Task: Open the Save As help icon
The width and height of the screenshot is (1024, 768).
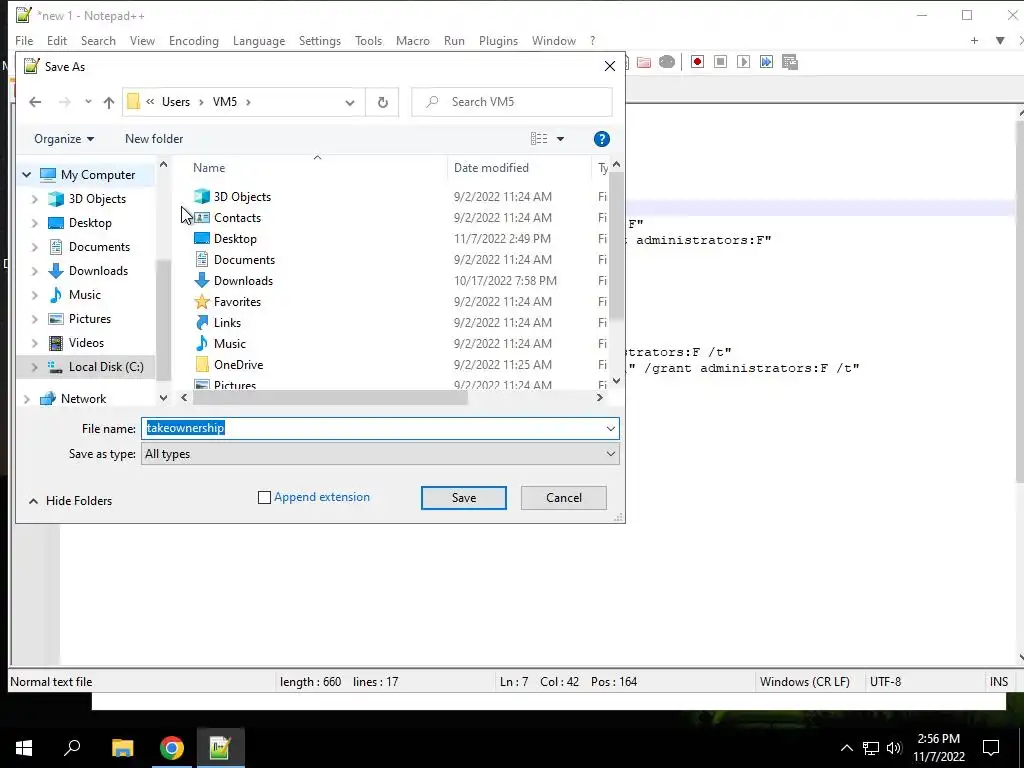Action: [x=601, y=139]
